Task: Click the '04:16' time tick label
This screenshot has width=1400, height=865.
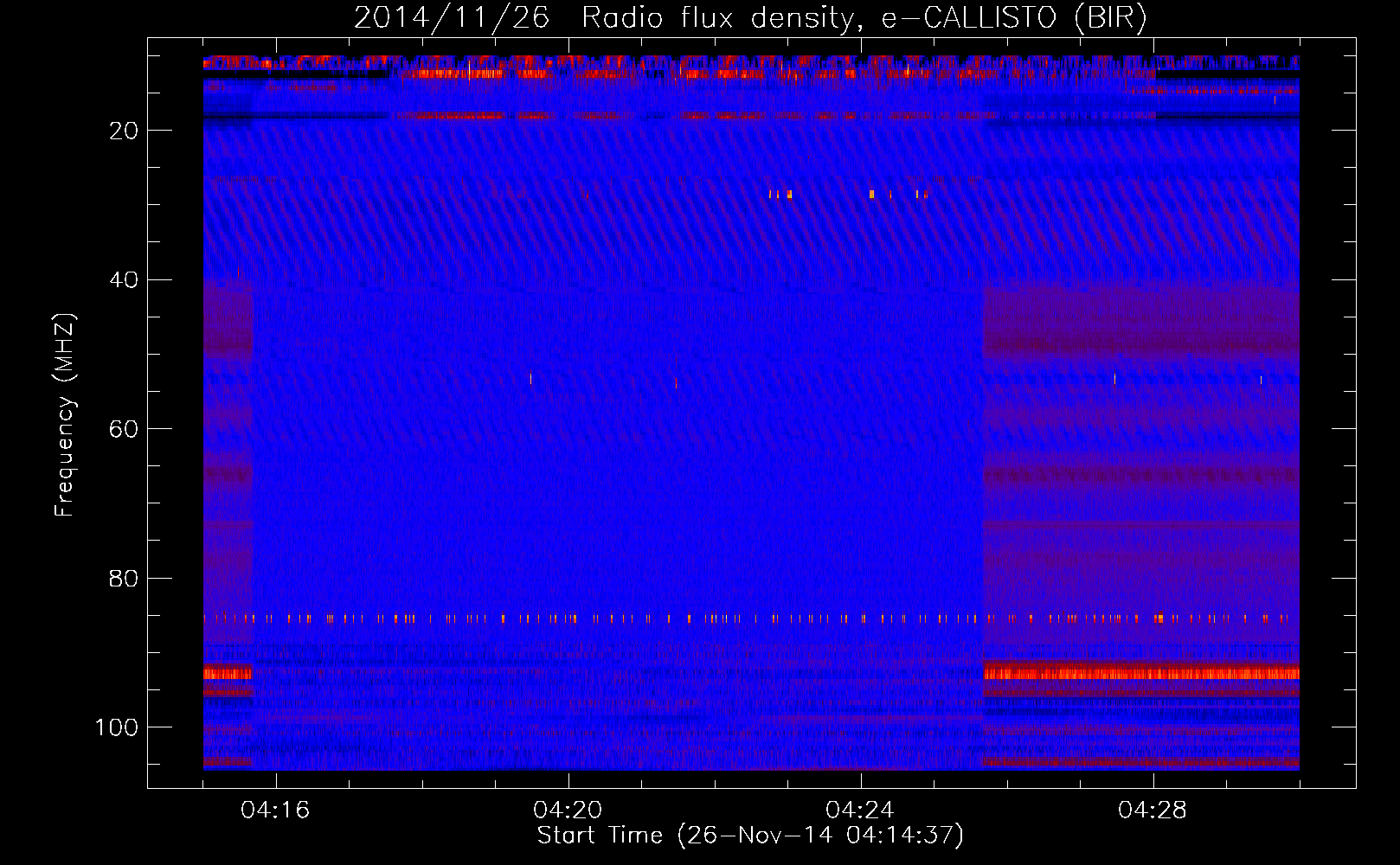Action: 275,811
